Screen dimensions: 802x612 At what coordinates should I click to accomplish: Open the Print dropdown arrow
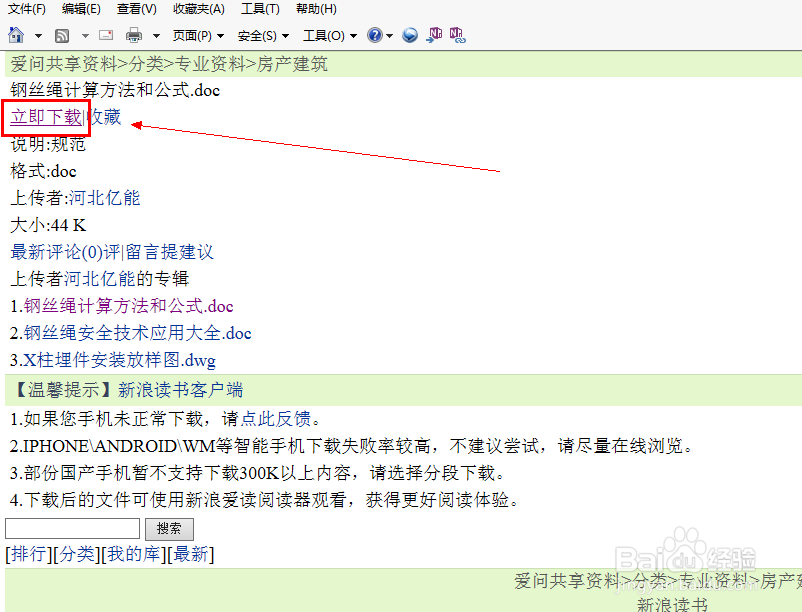point(155,35)
